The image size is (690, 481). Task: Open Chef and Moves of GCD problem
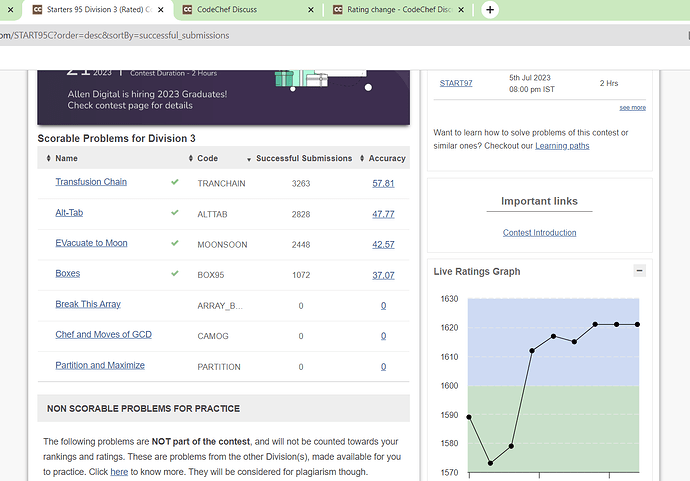[103, 334]
